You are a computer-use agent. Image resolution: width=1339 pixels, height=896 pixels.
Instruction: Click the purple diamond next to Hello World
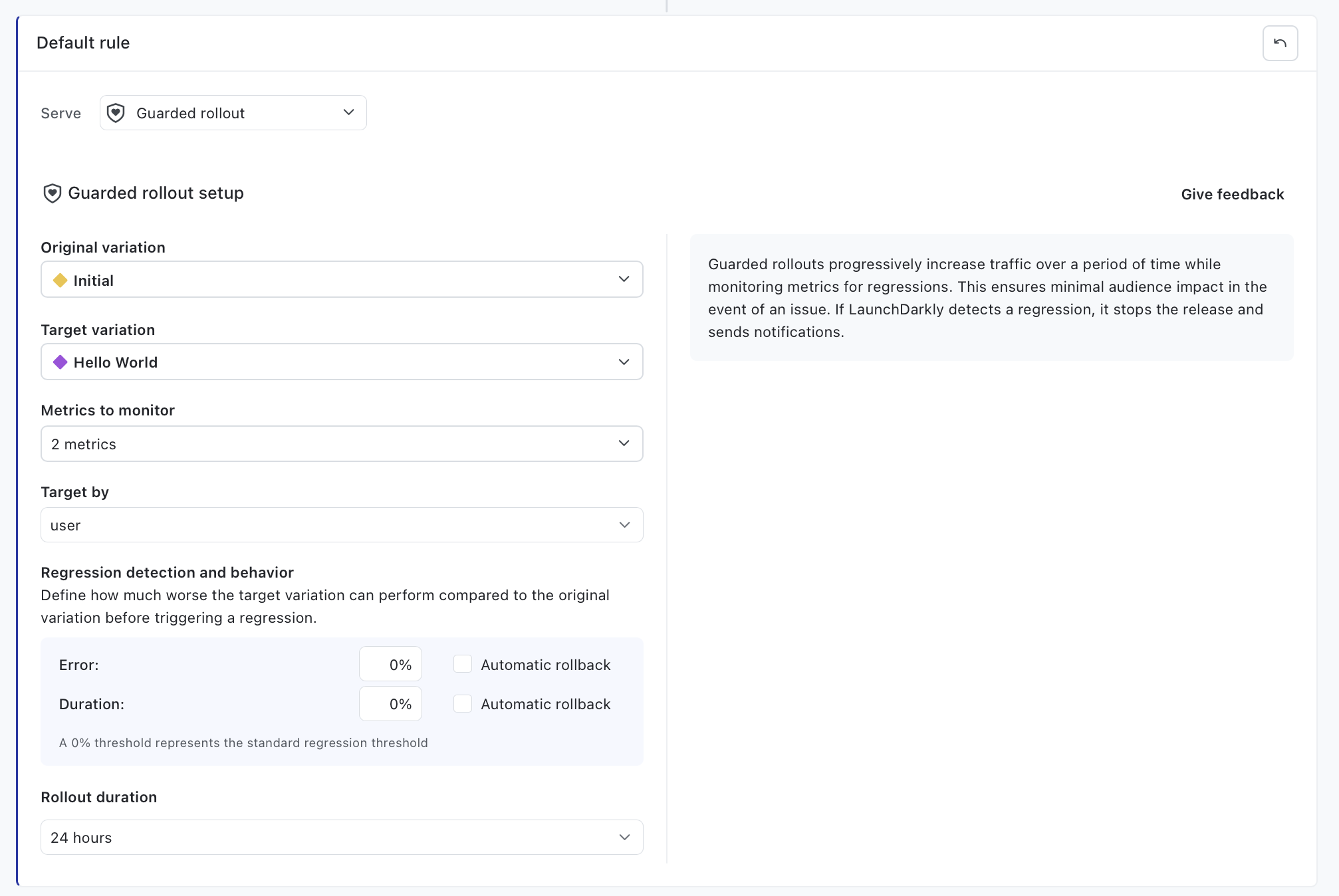[x=61, y=362]
